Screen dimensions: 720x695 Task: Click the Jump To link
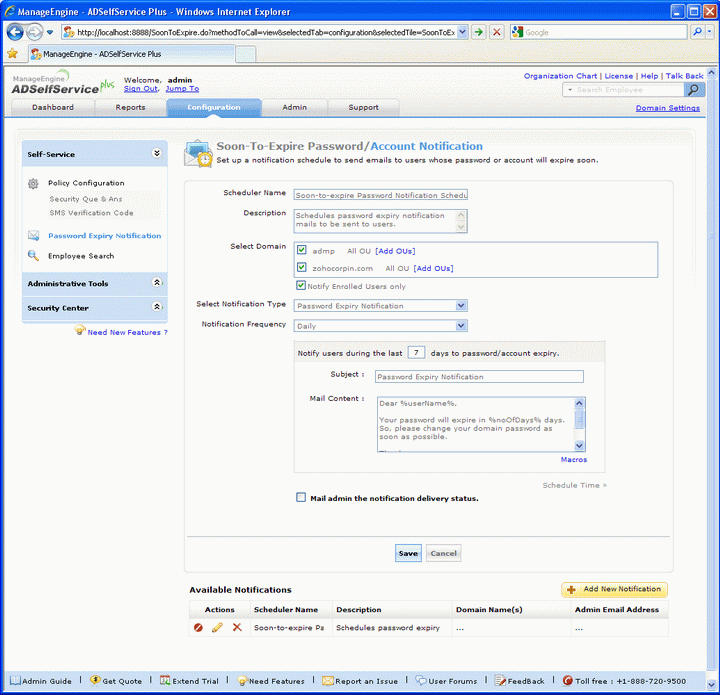pos(182,89)
